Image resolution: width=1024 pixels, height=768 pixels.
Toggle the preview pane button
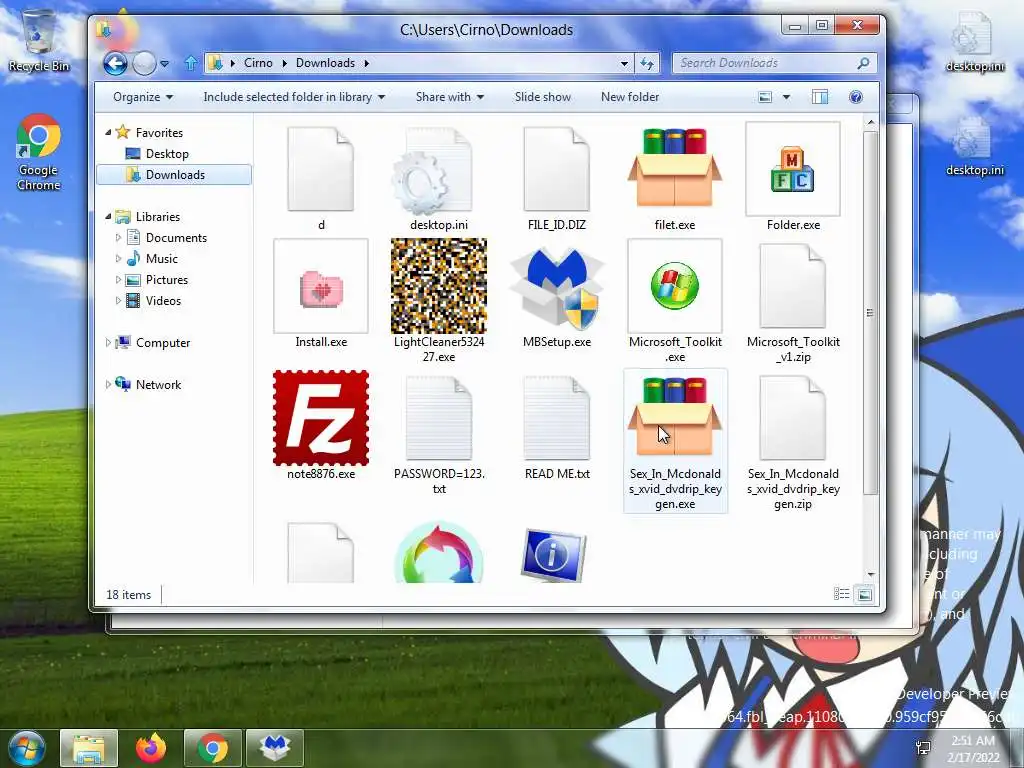820,97
